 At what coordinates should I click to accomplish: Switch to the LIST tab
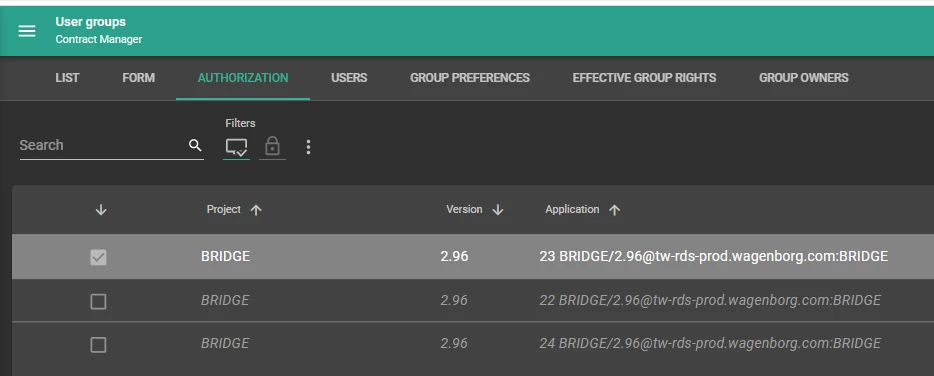point(67,78)
